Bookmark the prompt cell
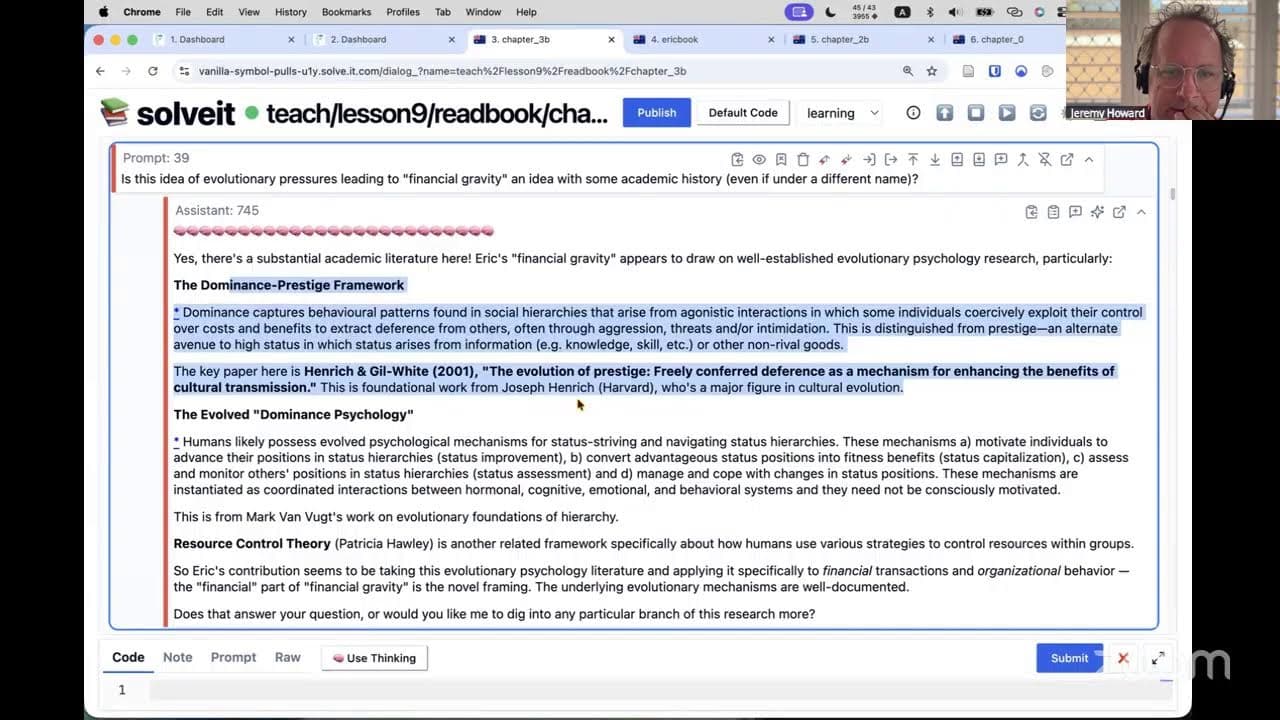 pyautogui.click(x=781, y=159)
